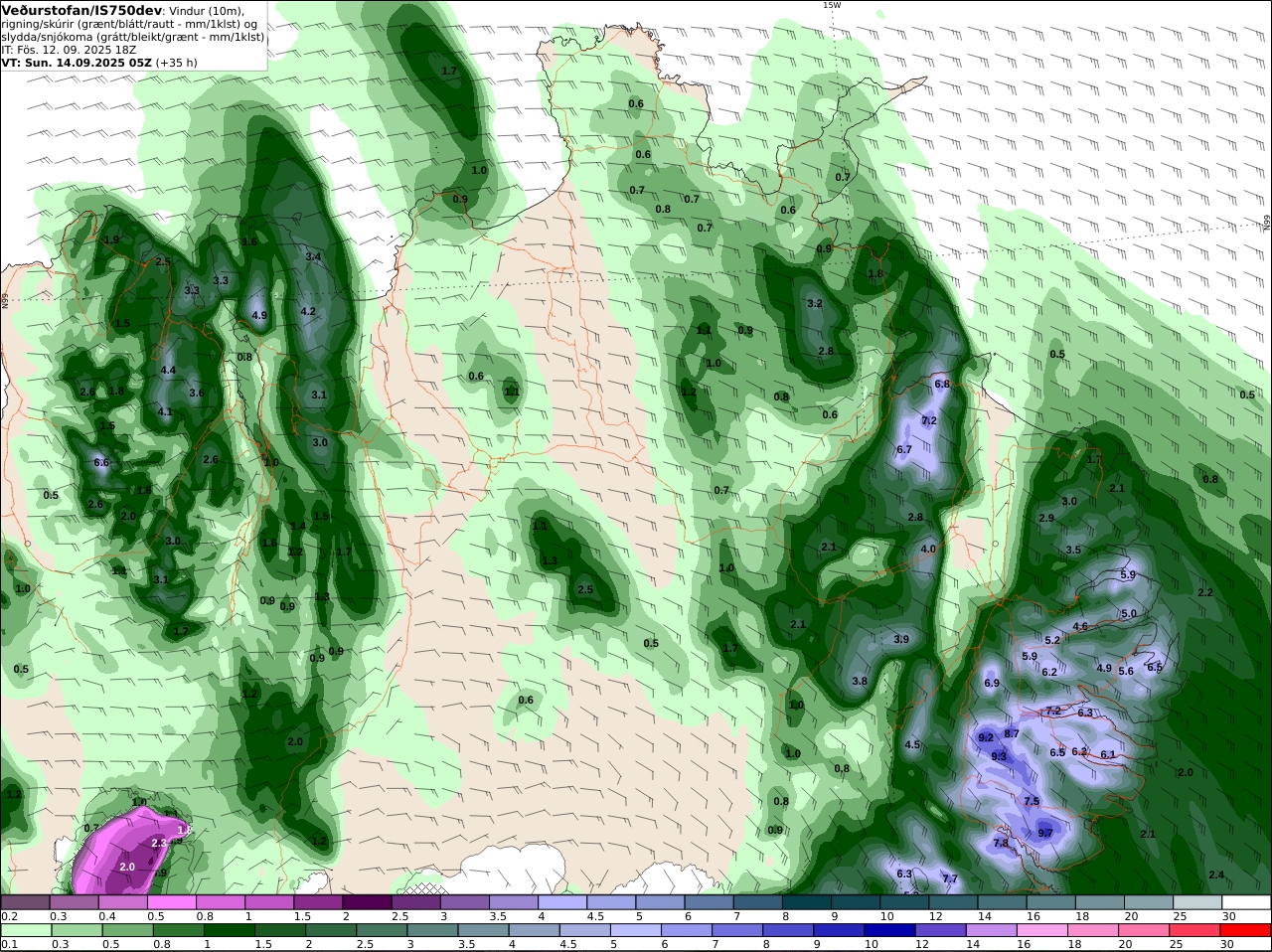Click the '66N' latitude label on right edge
The height and width of the screenshot is (952, 1272).
point(1267,224)
